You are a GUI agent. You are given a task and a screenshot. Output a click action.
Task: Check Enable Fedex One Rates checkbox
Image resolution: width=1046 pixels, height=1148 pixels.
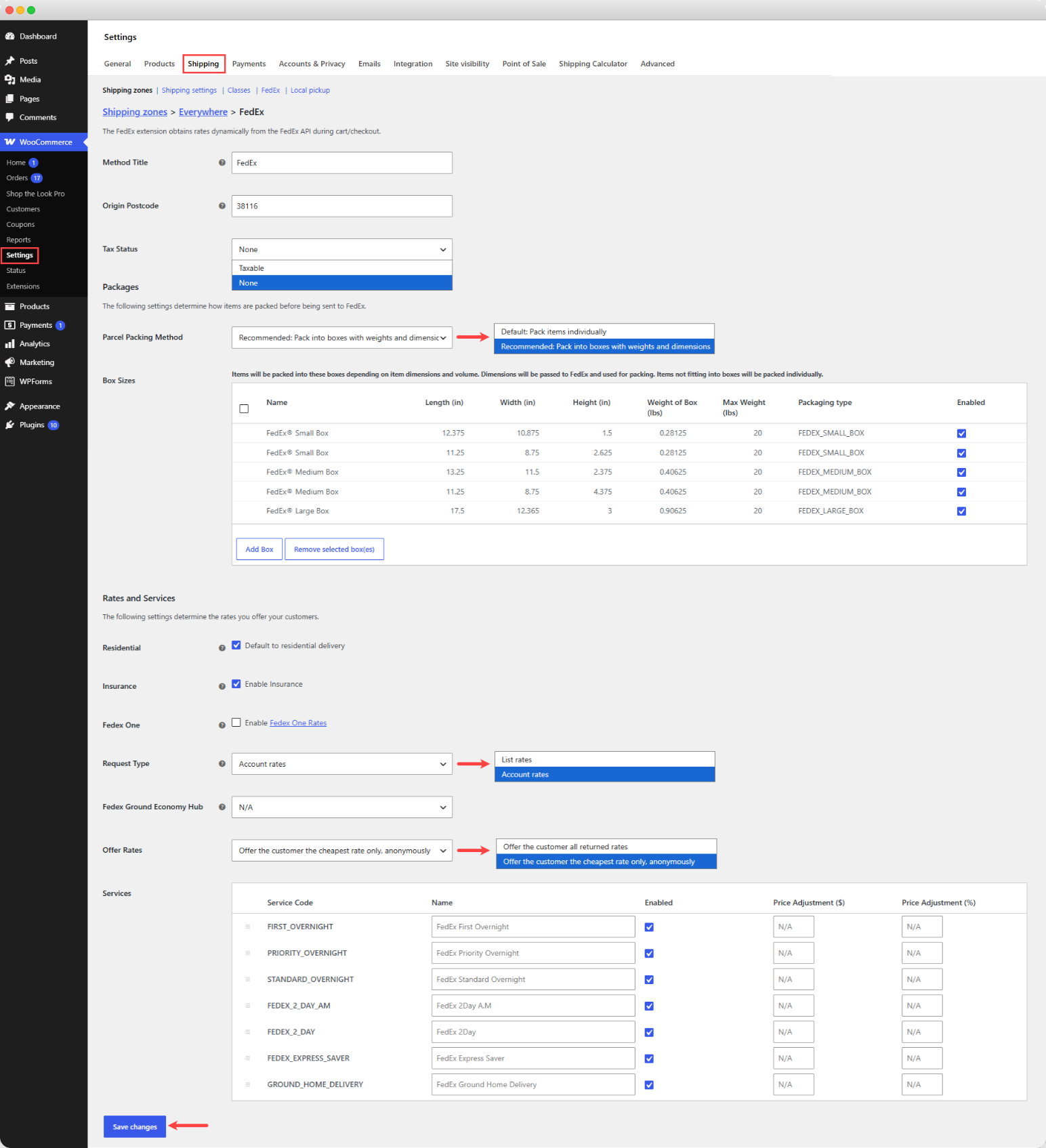[x=236, y=723]
